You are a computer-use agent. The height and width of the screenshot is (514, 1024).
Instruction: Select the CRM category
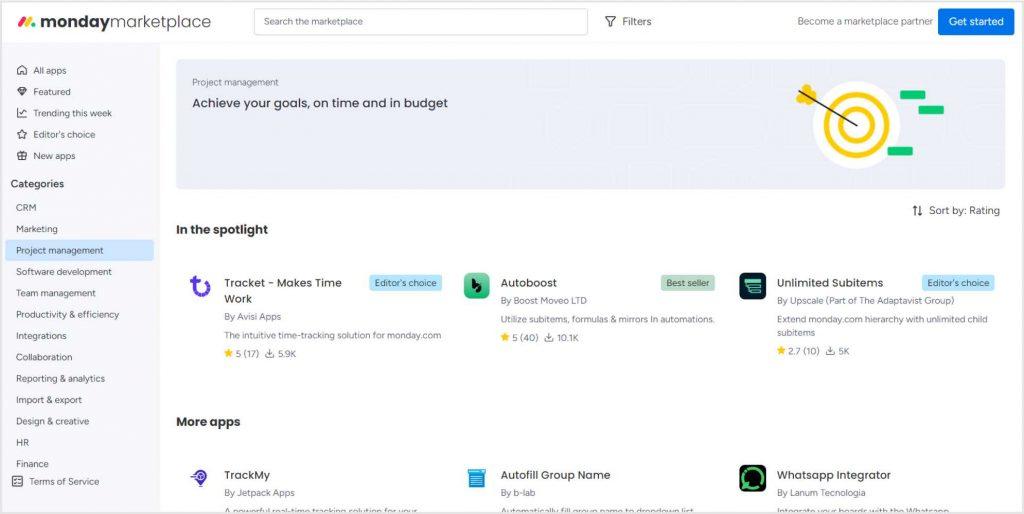(x=26, y=207)
